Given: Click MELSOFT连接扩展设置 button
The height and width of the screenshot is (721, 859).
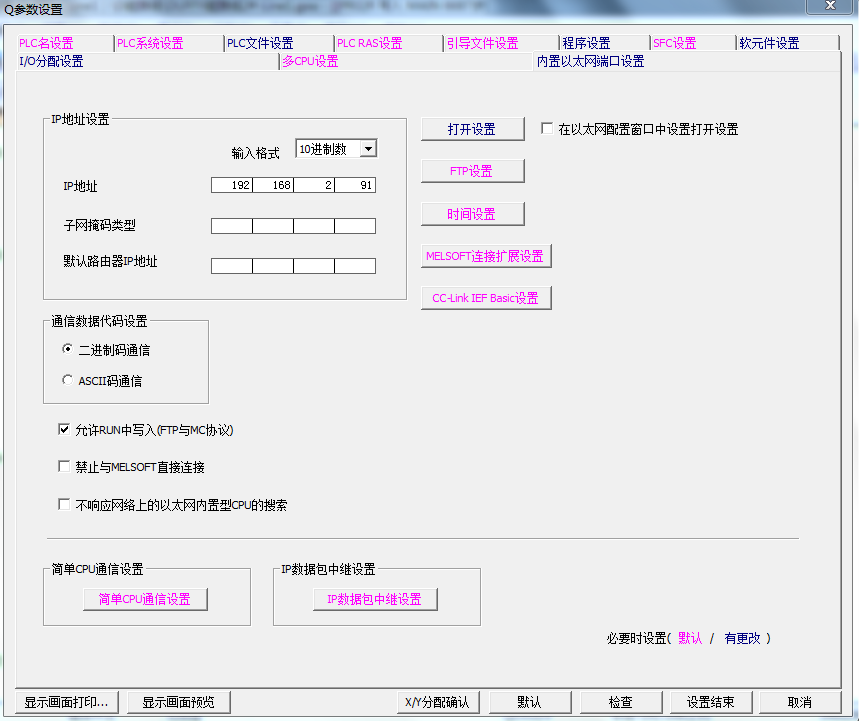Looking at the screenshot, I should click(x=485, y=256).
